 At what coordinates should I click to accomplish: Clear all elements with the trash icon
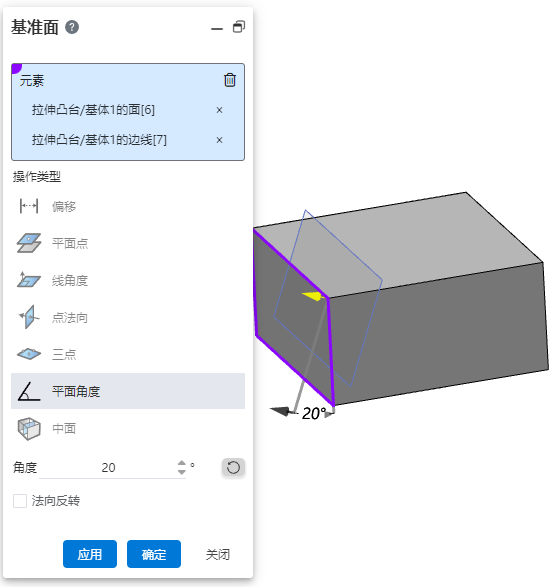pos(230,80)
